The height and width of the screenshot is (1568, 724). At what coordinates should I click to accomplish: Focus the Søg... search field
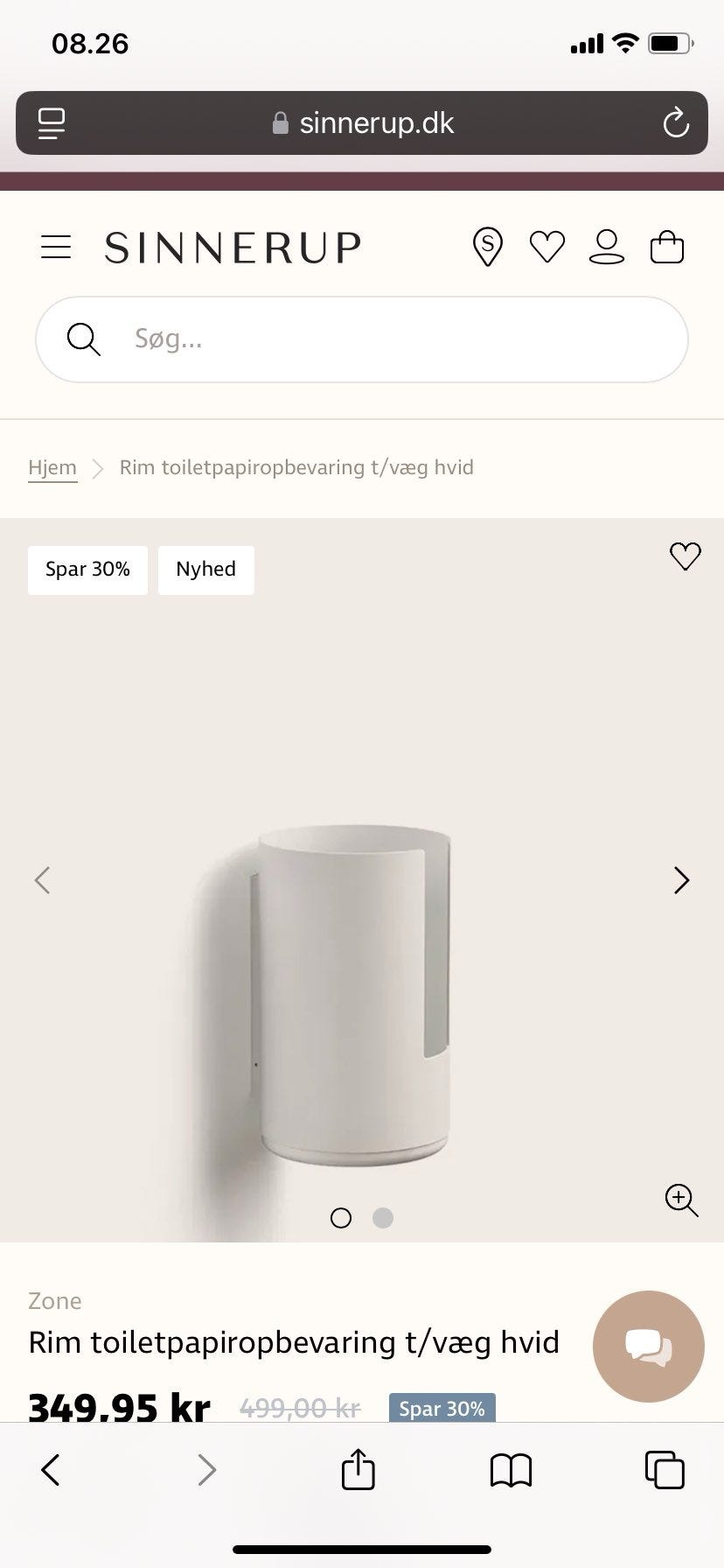pyautogui.click(x=362, y=339)
